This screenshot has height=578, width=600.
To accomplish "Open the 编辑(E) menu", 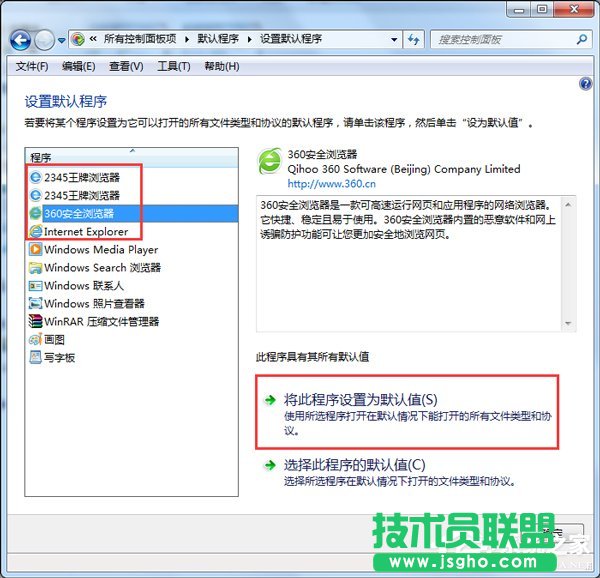I will [x=79, y=67].
